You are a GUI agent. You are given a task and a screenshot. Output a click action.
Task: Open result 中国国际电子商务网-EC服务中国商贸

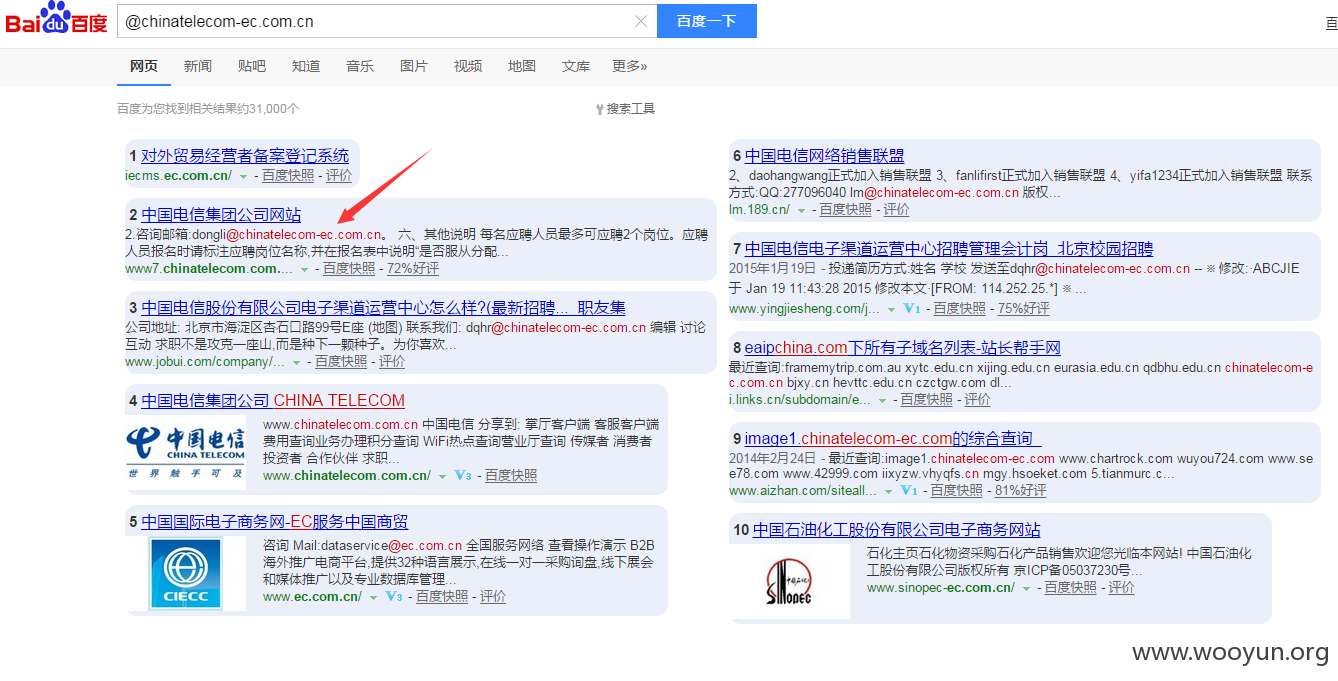pos(275,522)
